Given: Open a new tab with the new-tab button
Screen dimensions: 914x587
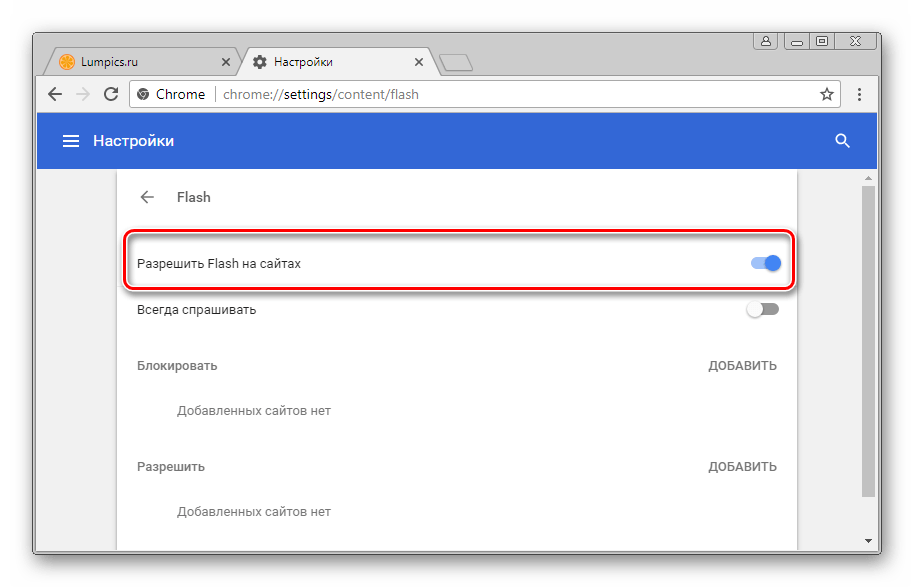Looking at the screenshot, I should coord(455,63).
